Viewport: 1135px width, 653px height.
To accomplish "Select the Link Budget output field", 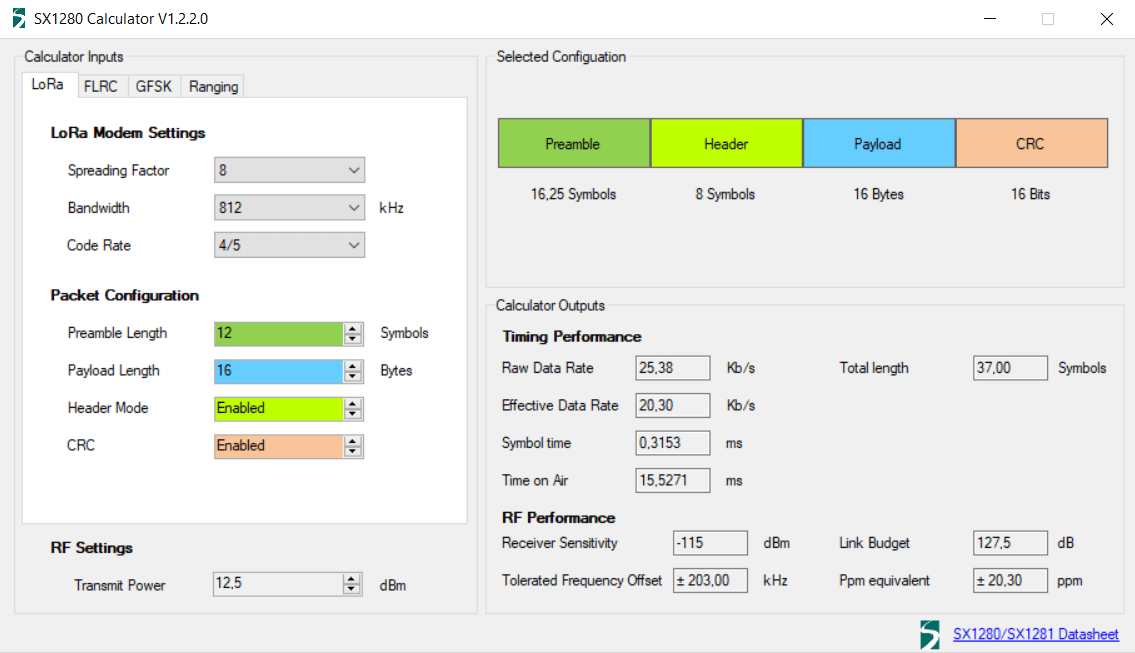I will 1010,543.
